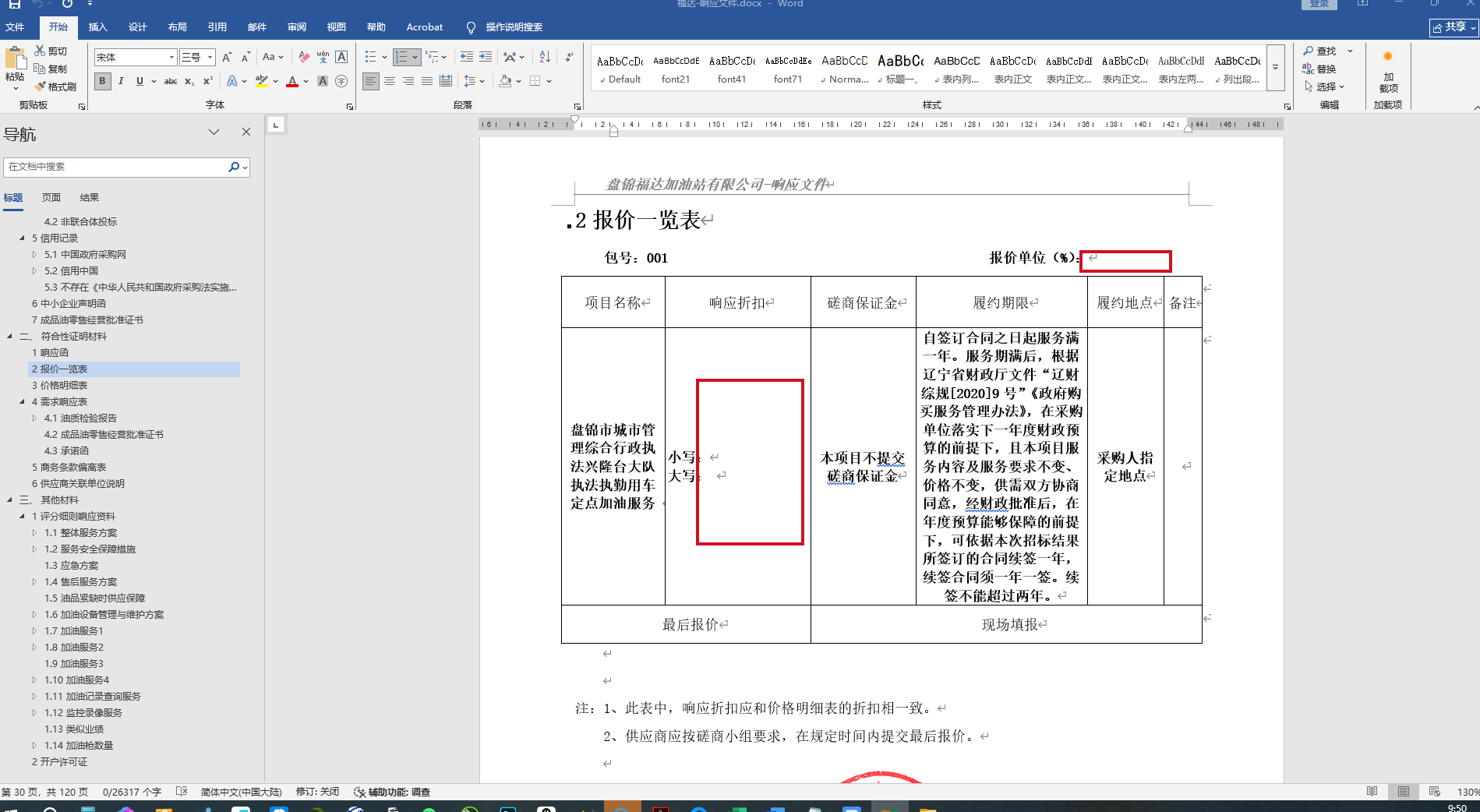Clear all formatting with the eraser icon
The image size is (1480, 812).
[x=304, y=57]
